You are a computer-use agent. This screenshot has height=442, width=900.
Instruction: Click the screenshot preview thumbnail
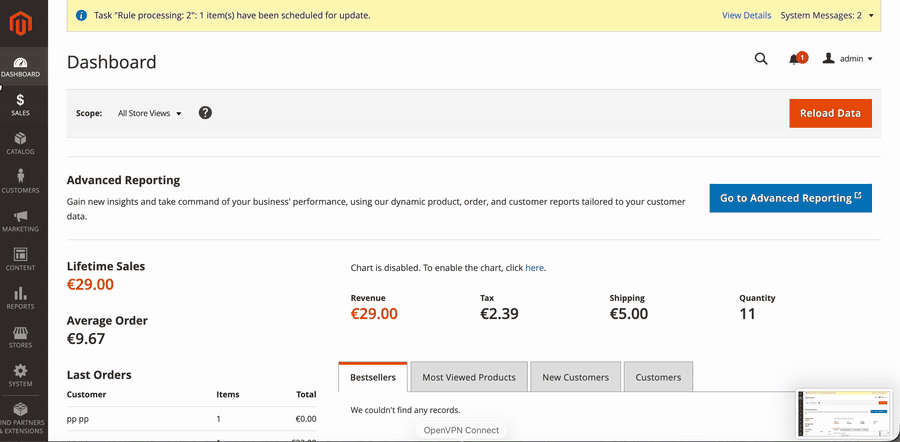click(x=844, y=413)
